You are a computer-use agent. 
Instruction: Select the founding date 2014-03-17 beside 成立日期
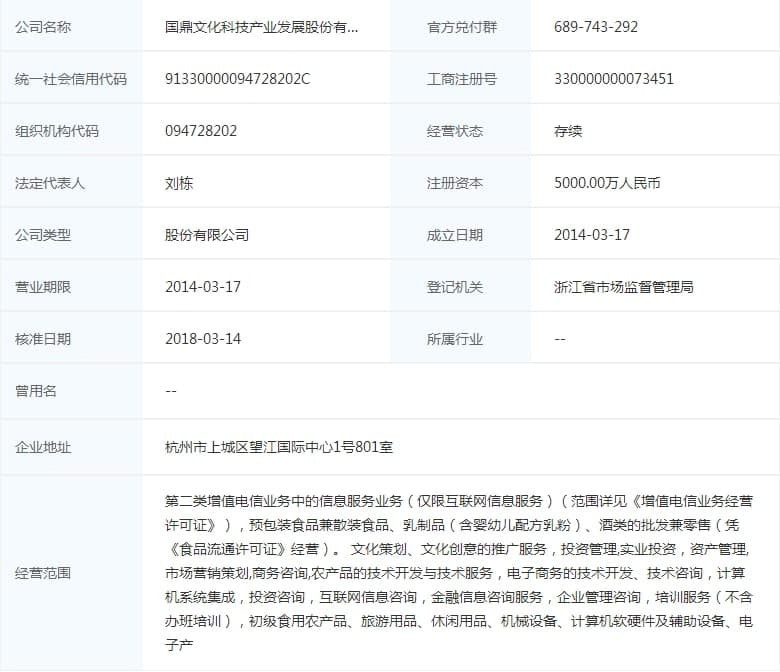(x=592, y=235)
